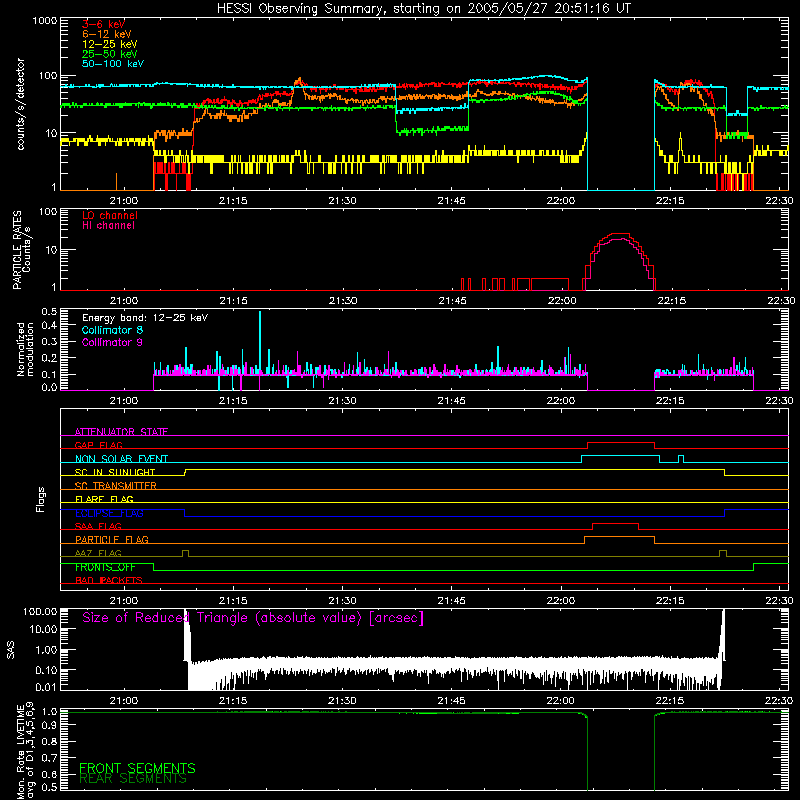The width and height of the screenshot is (800, 800).
Task: Click the raised SAA_FLAG step segment
Action: [615, 523]
